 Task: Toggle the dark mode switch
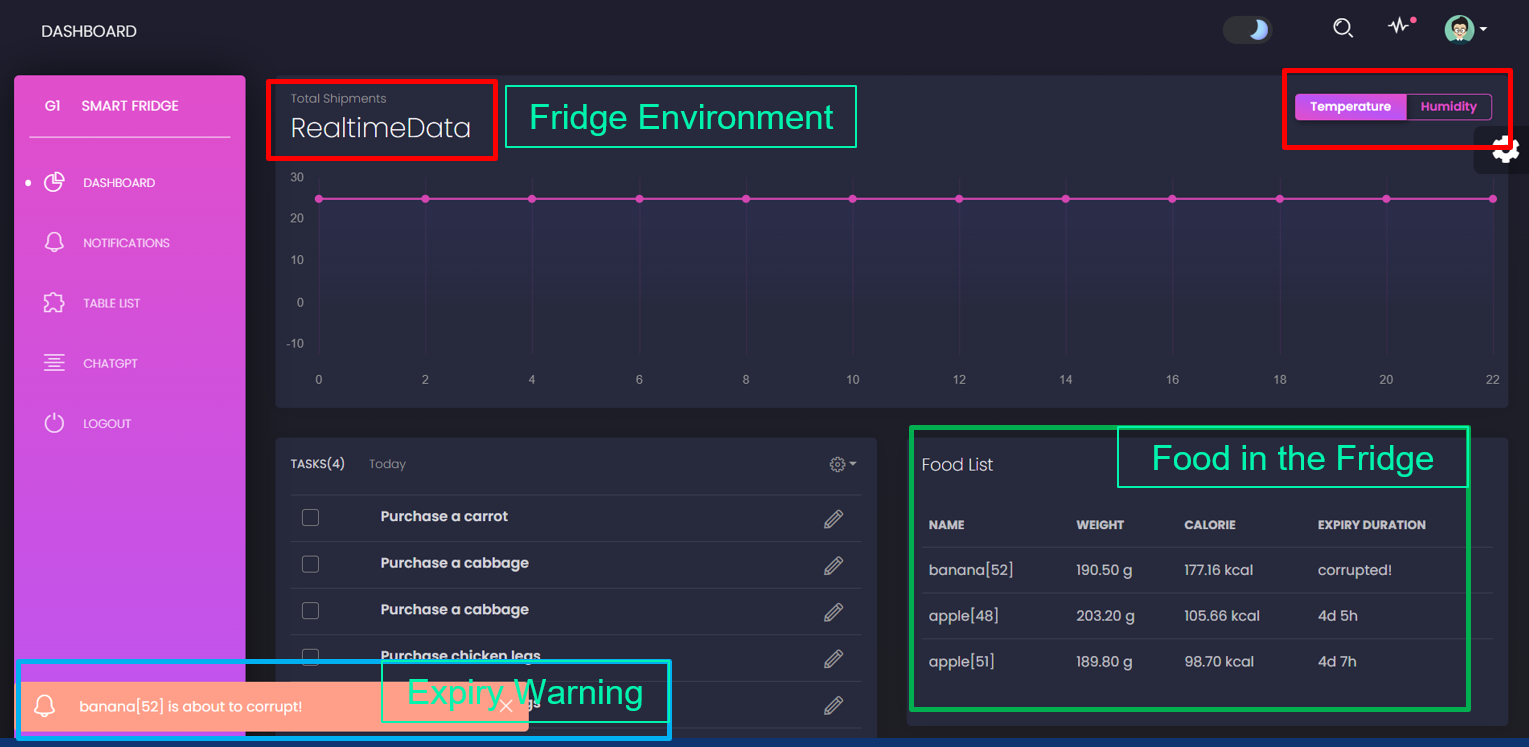1247,30
